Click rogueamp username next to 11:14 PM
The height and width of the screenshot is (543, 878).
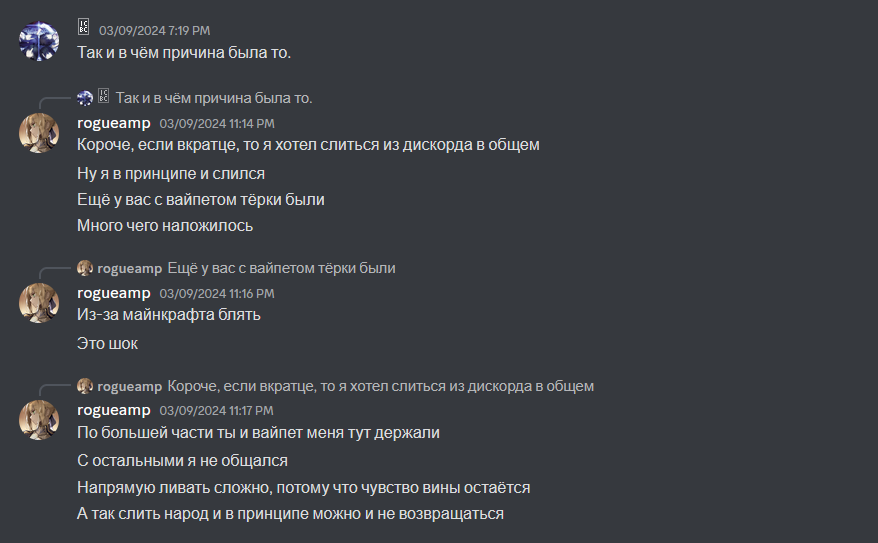tap(114, 123)
